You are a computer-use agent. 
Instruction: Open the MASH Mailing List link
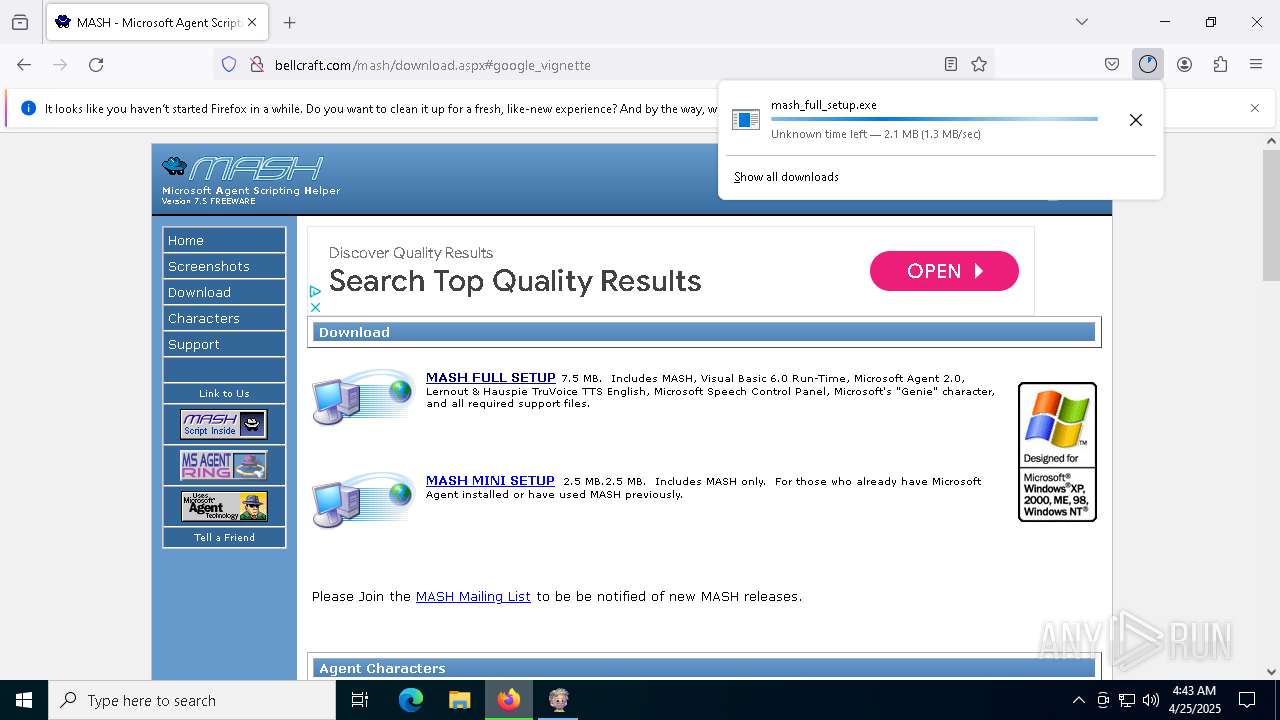[473, 596]
